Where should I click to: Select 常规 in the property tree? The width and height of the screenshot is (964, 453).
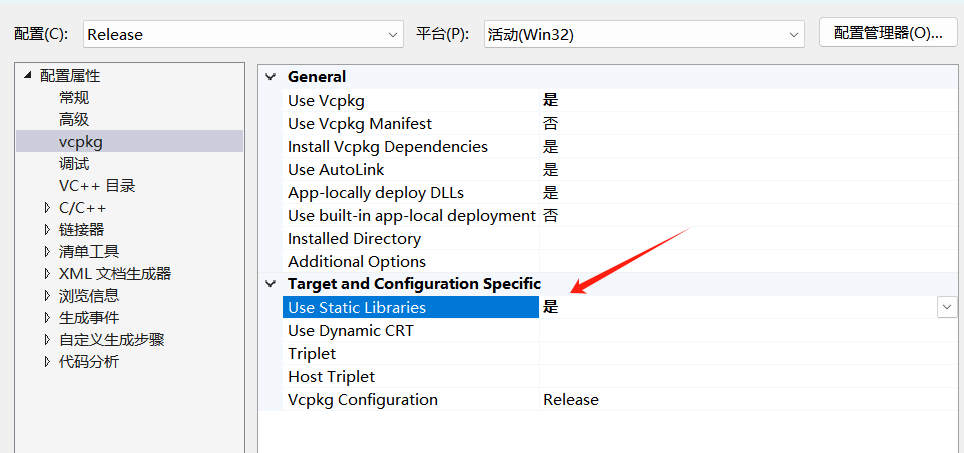click(74, 98)
